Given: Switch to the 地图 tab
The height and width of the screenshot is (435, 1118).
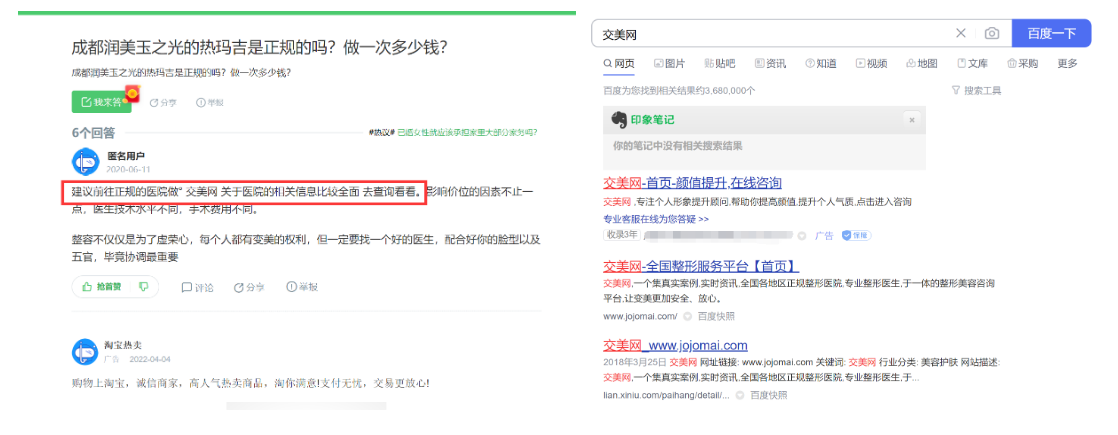Looking at the screenshot, I should [921, 63].
